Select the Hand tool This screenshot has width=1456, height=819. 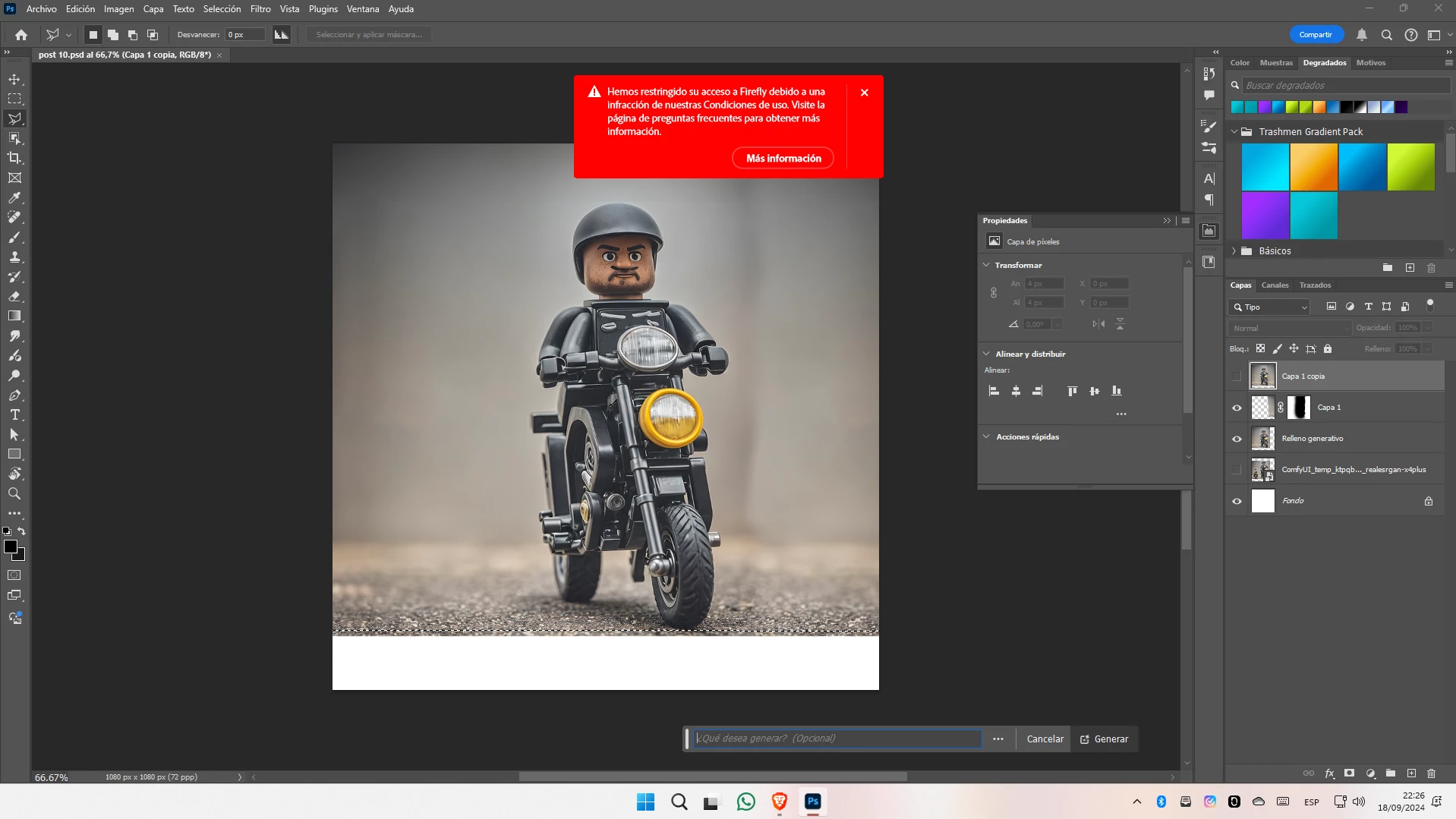(x=14, y=474)
